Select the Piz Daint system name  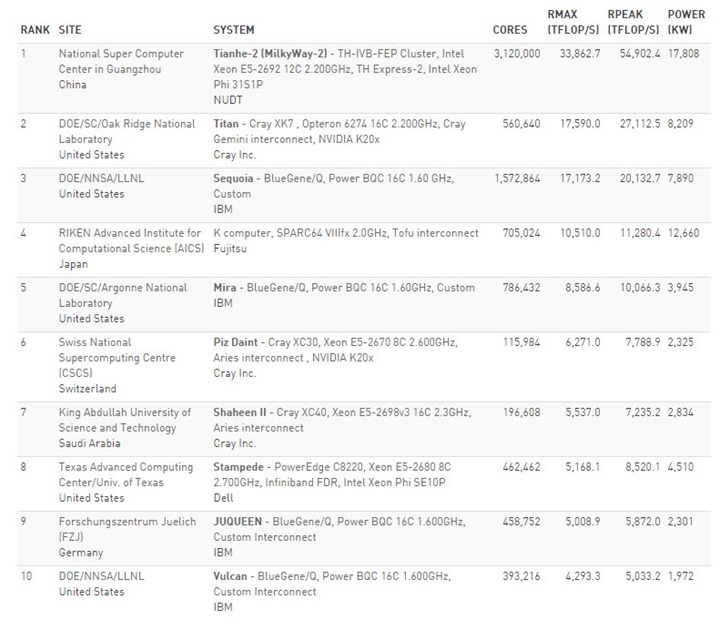[236, 343]
